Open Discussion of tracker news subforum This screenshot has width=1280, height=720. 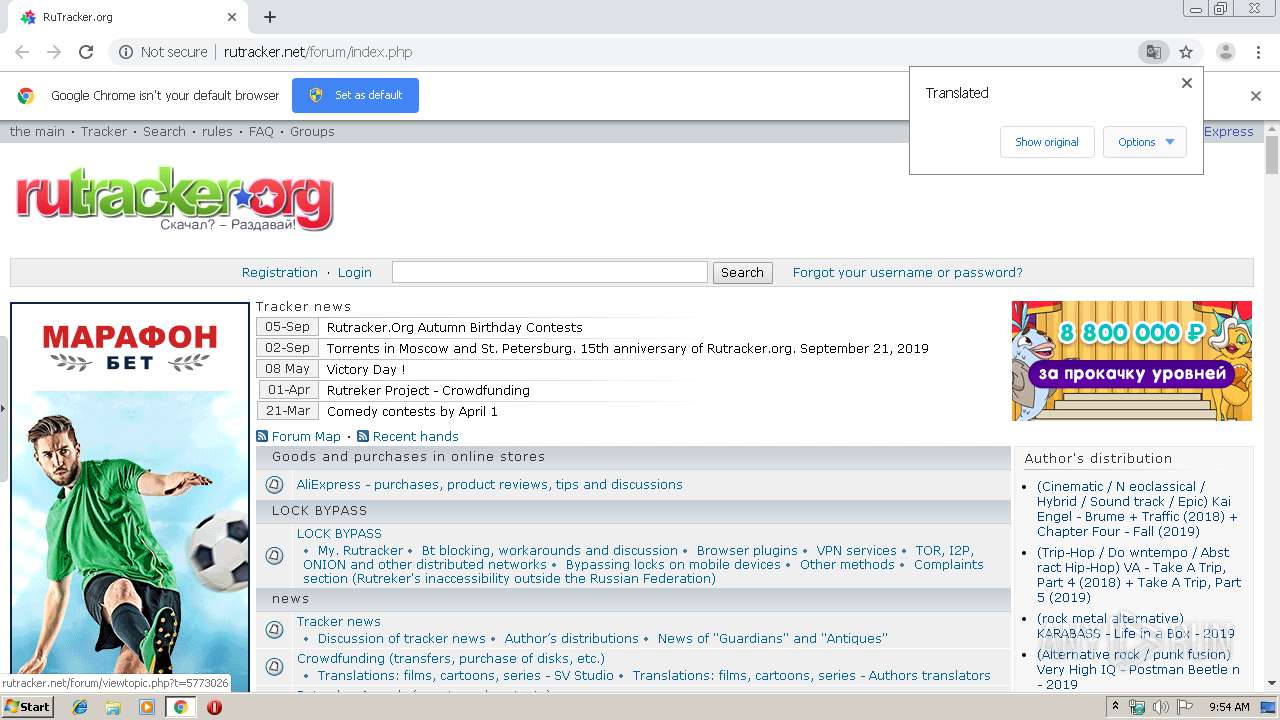pyautogui.click(x=402, y=638)
